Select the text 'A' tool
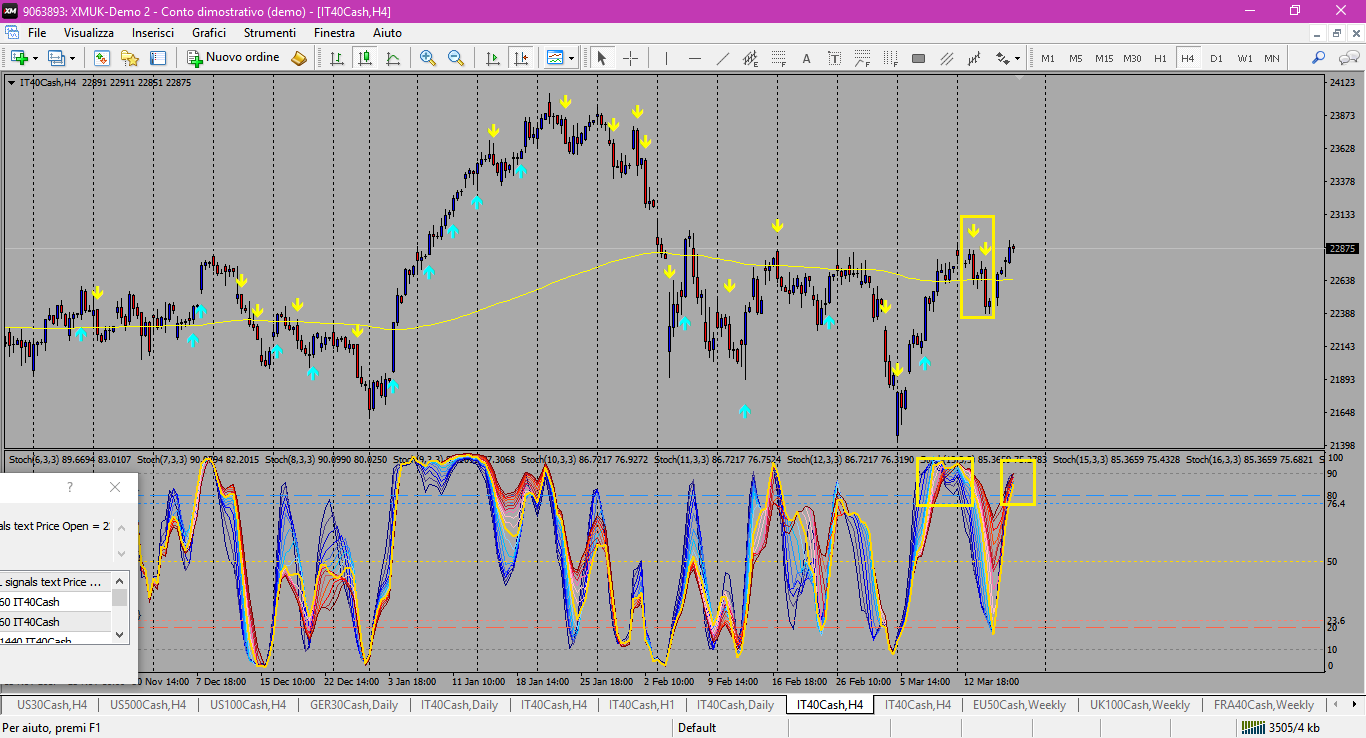 806,58
